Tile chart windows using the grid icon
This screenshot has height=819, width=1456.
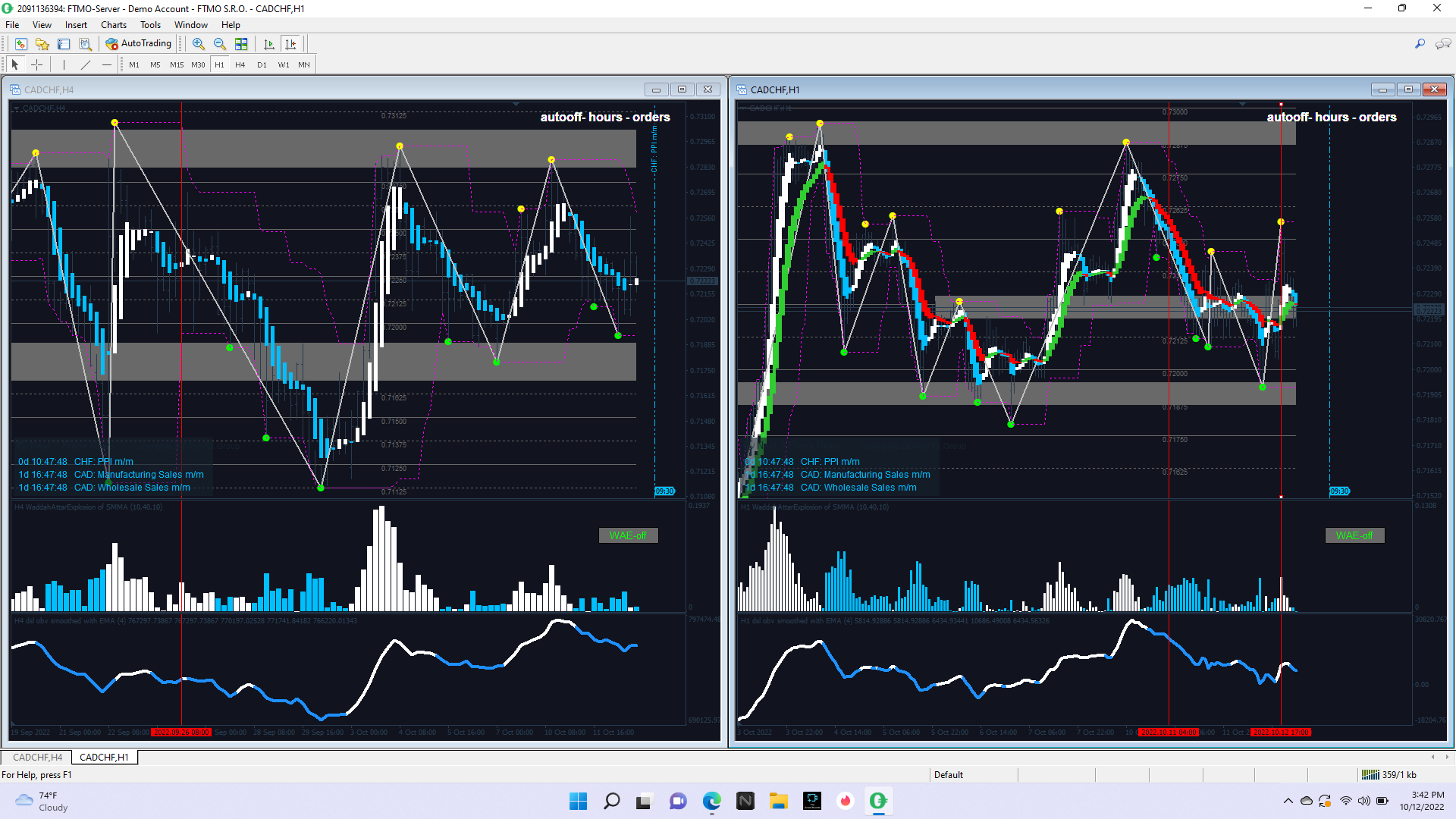tap(241, 44)
